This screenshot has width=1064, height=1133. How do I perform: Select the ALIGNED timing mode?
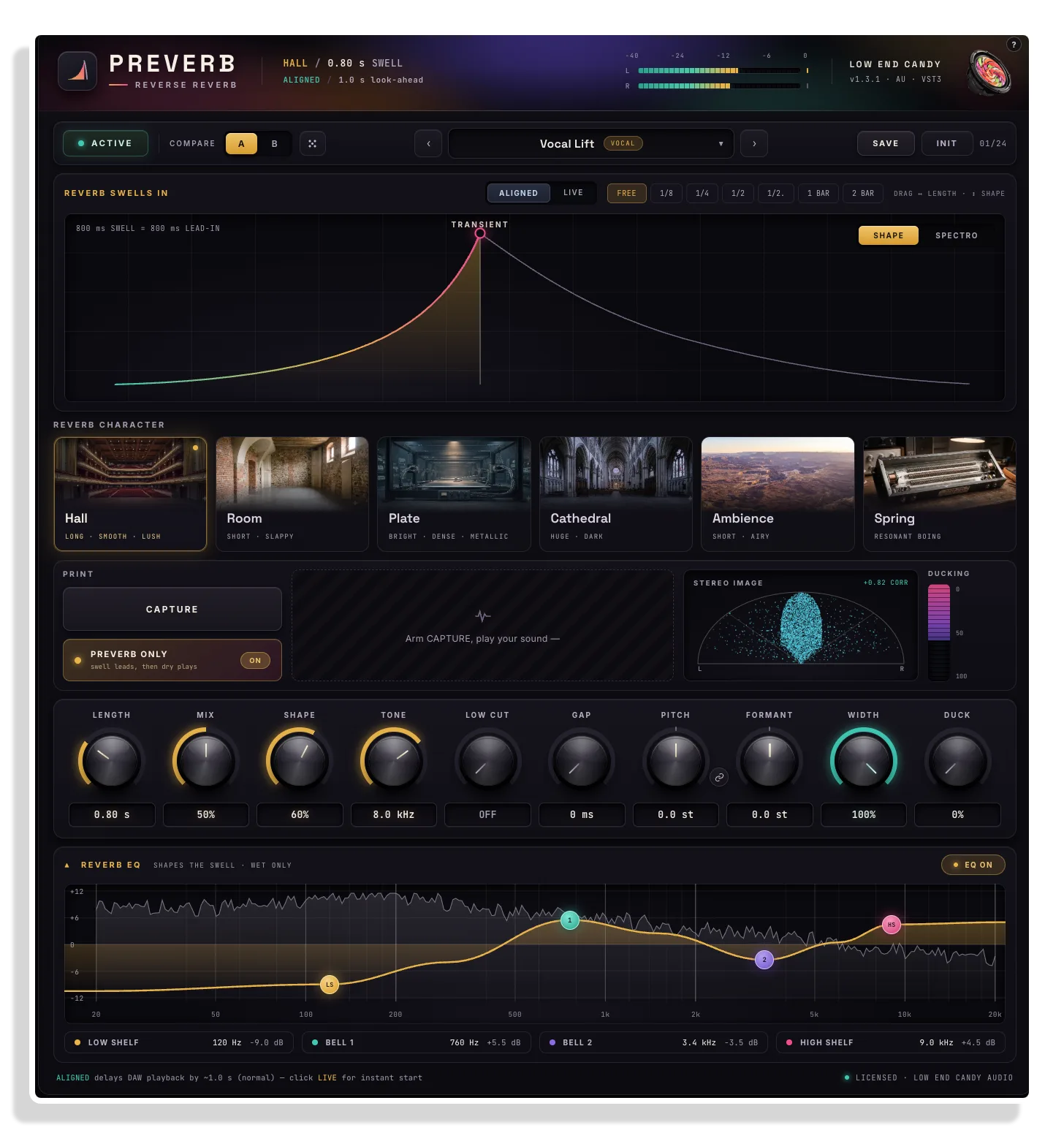pos(518,193)
